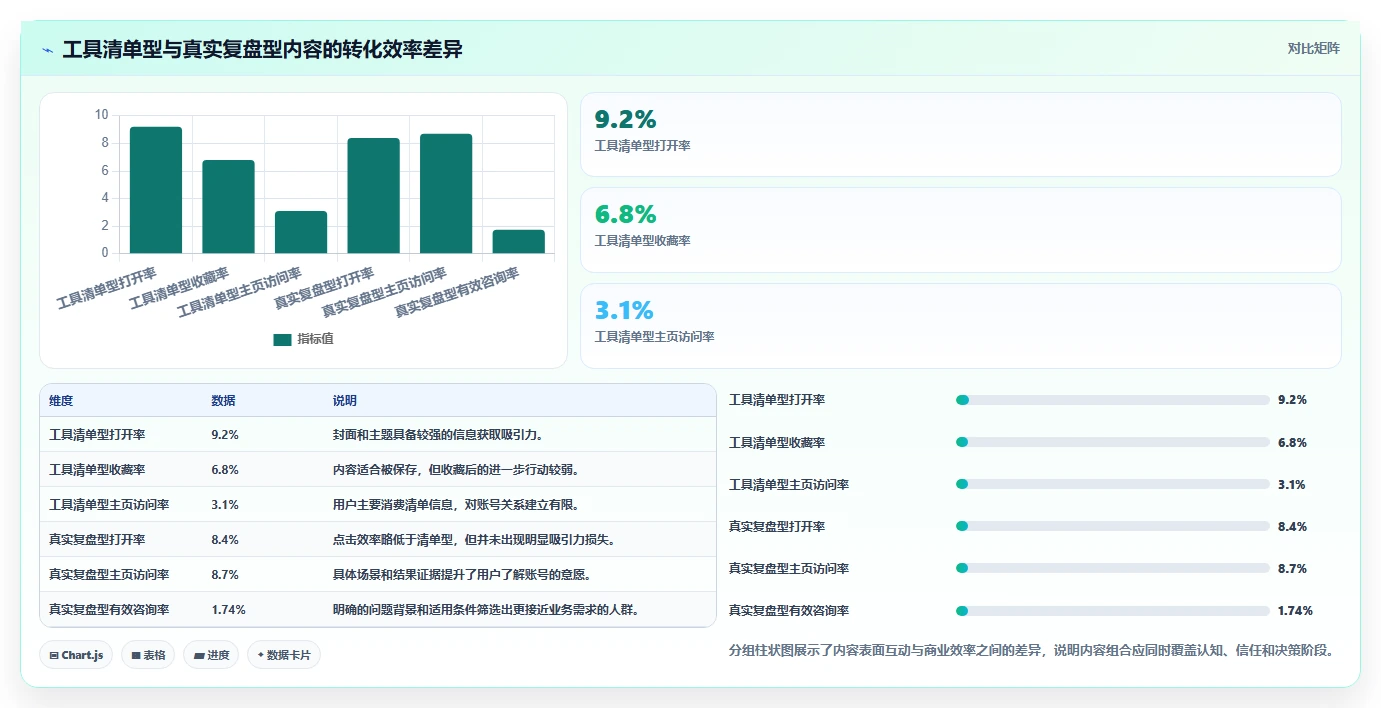Click the 8.7% value in the table
Viewport: 1381px width, 708px height.
pos(225,575)
